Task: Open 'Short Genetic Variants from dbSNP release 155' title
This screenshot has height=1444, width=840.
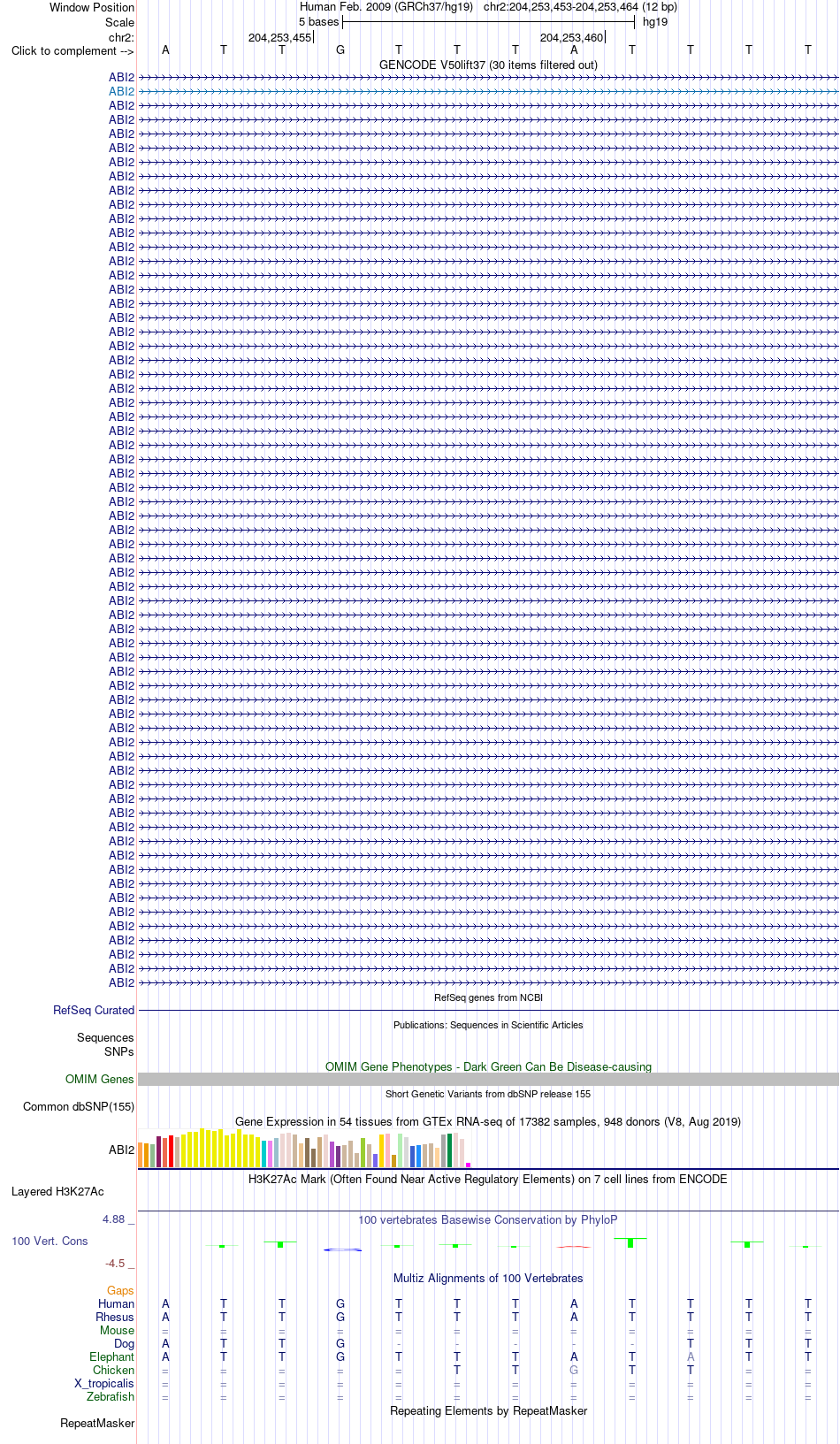Action: point(488,1094)
